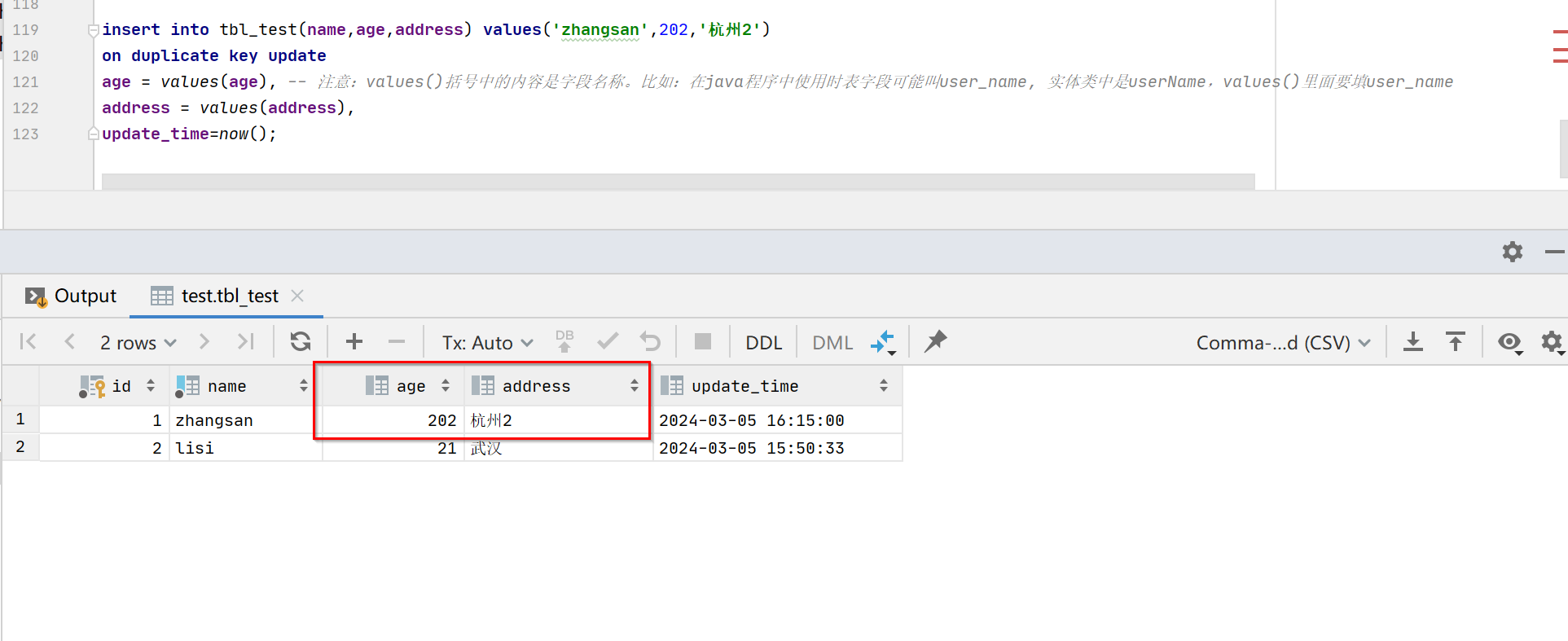Sort by the id column

151,386
